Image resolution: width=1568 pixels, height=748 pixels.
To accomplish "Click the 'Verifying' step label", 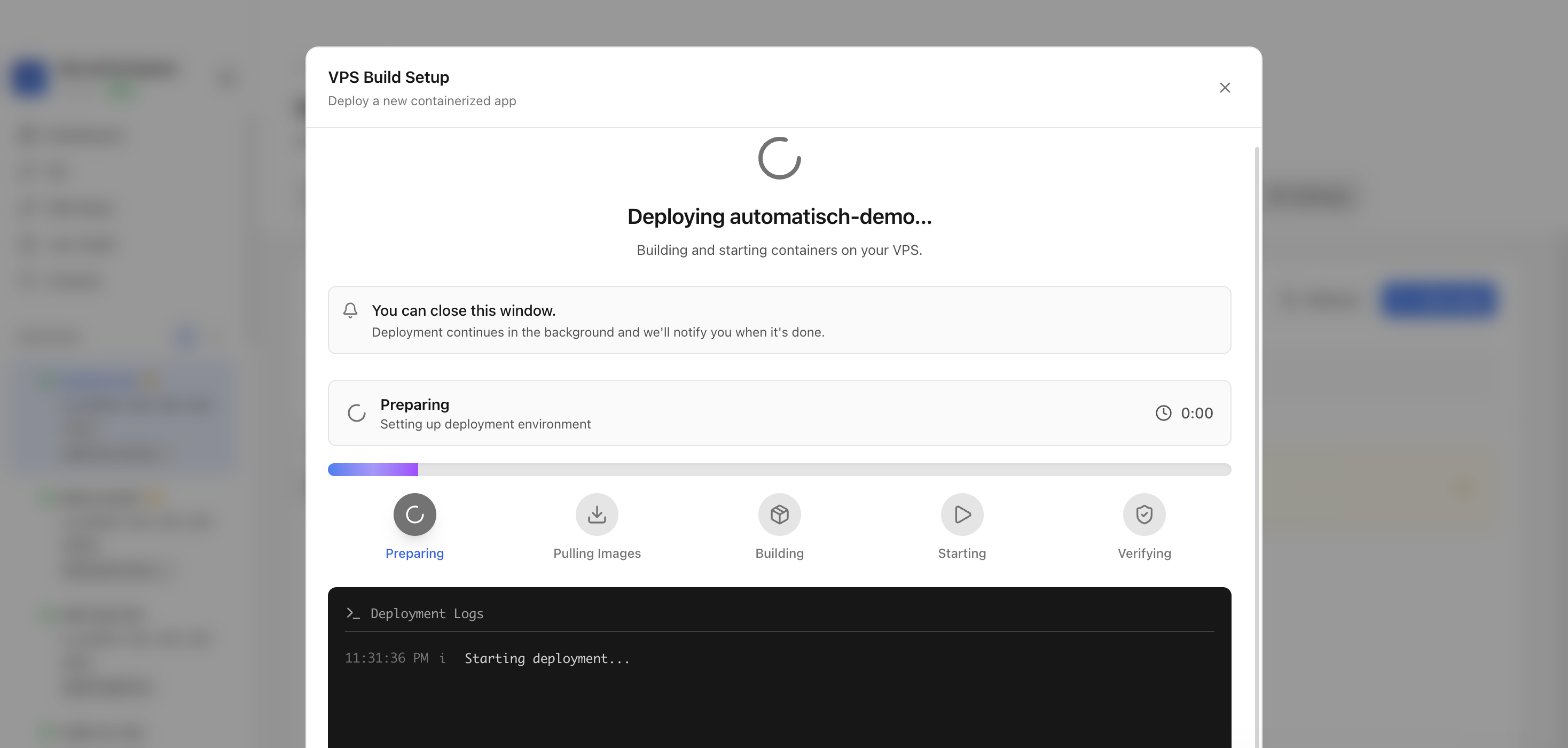I will [x=1144, y=553].
